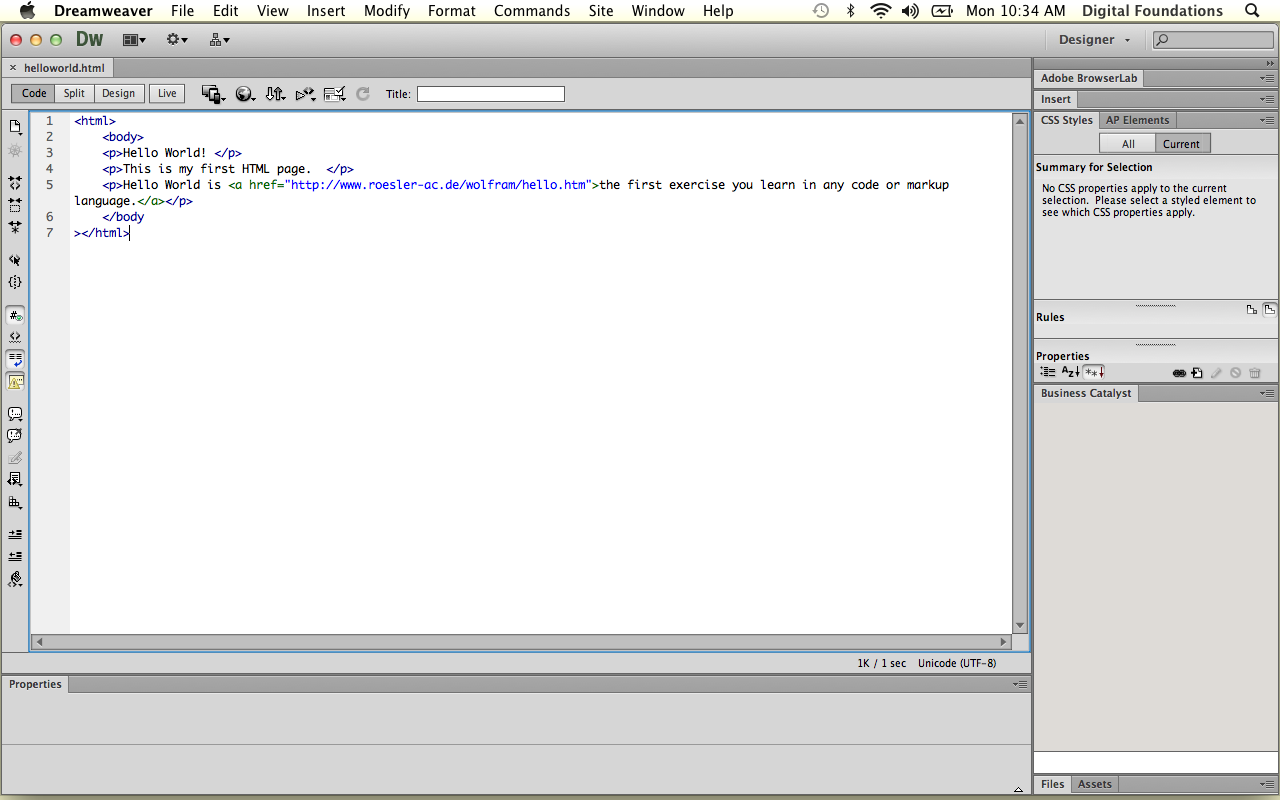
Task: Switch to Split view
Action: click(x=74, y=94)
